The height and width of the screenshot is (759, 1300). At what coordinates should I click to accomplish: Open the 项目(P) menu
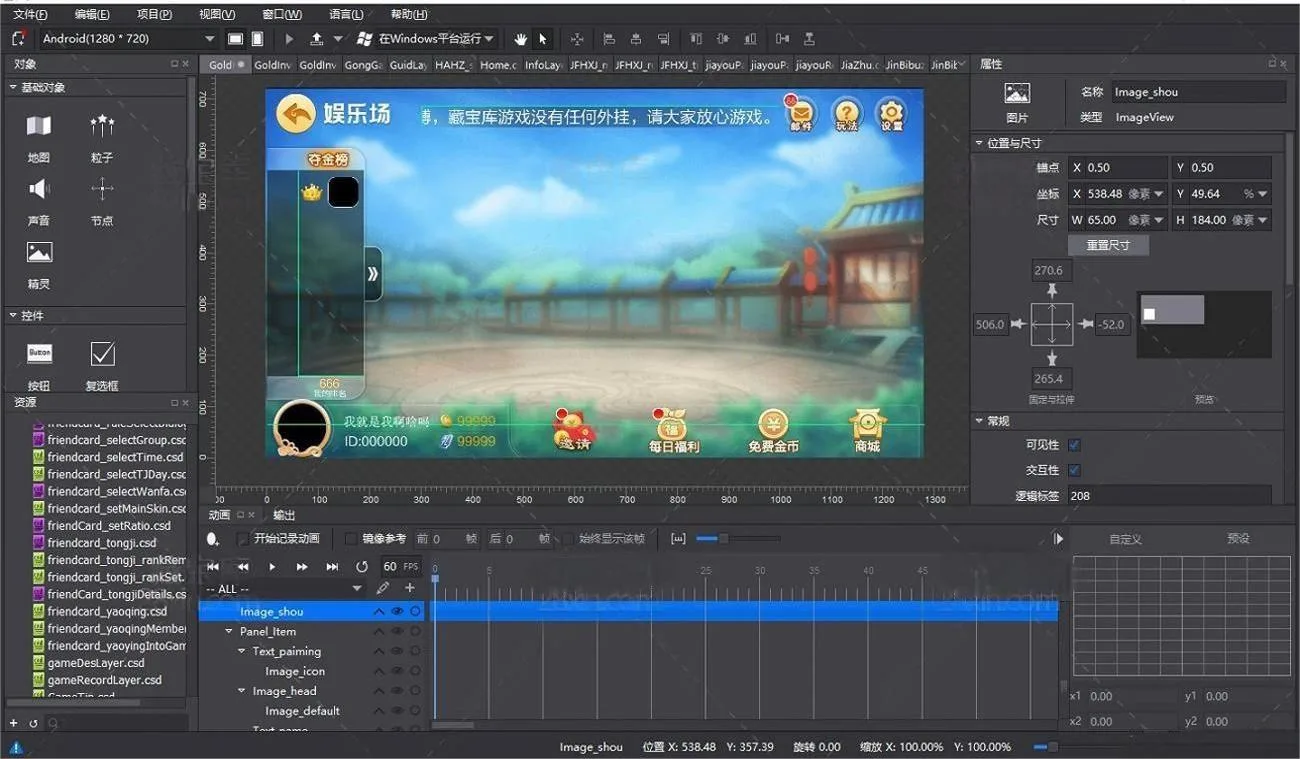[154, 14]
